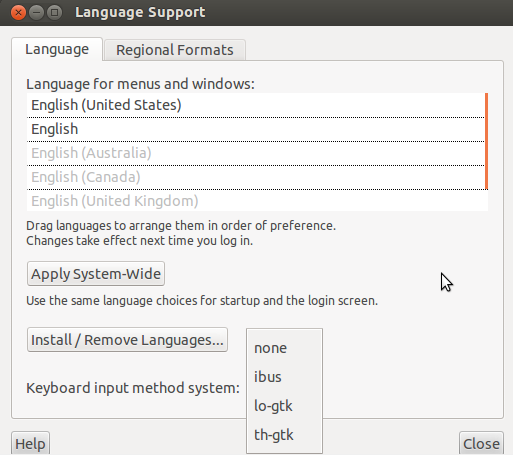Choose lo-gtk from the input method menu

point(284,406)
